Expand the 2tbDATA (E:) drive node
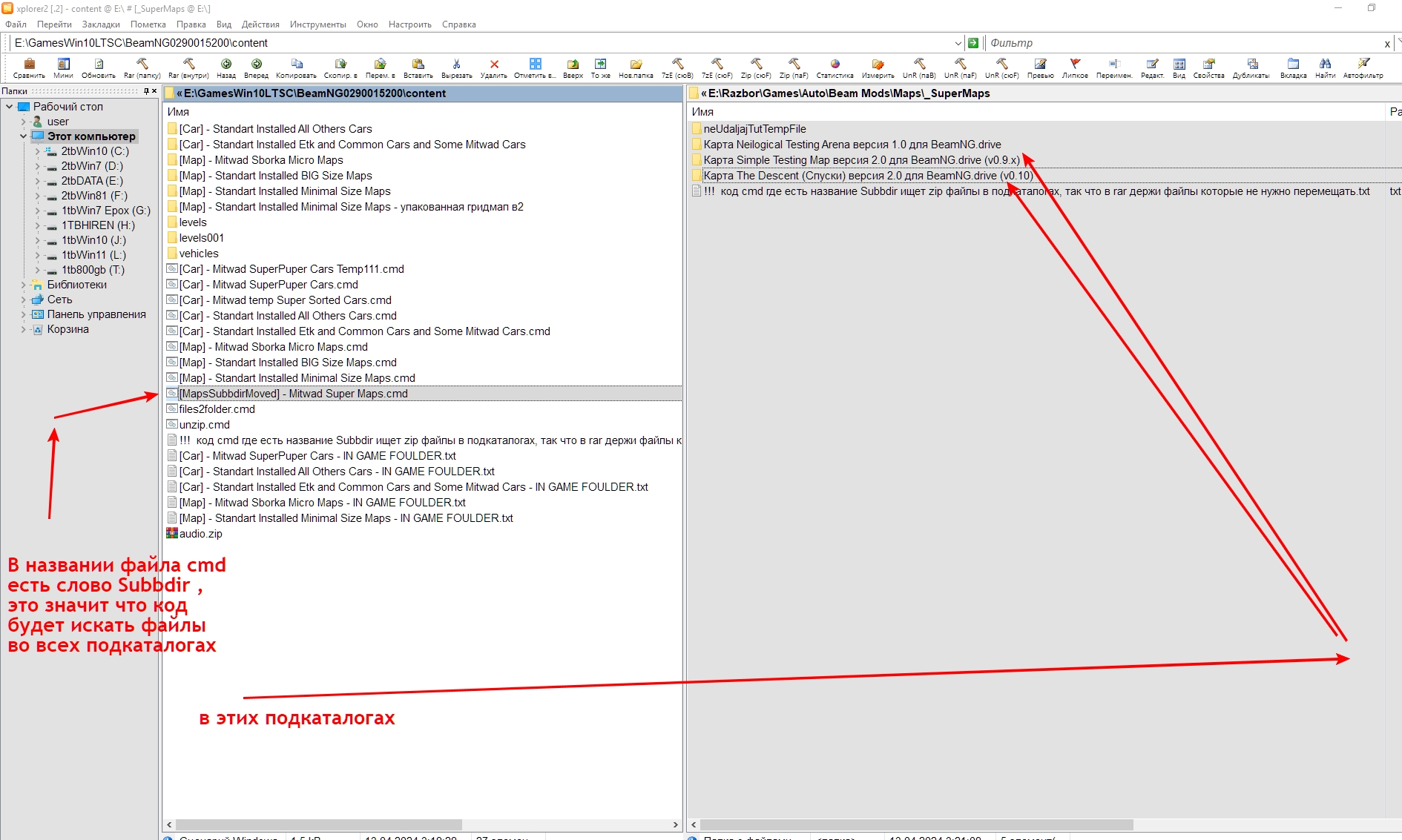 (x=37, y=181)
